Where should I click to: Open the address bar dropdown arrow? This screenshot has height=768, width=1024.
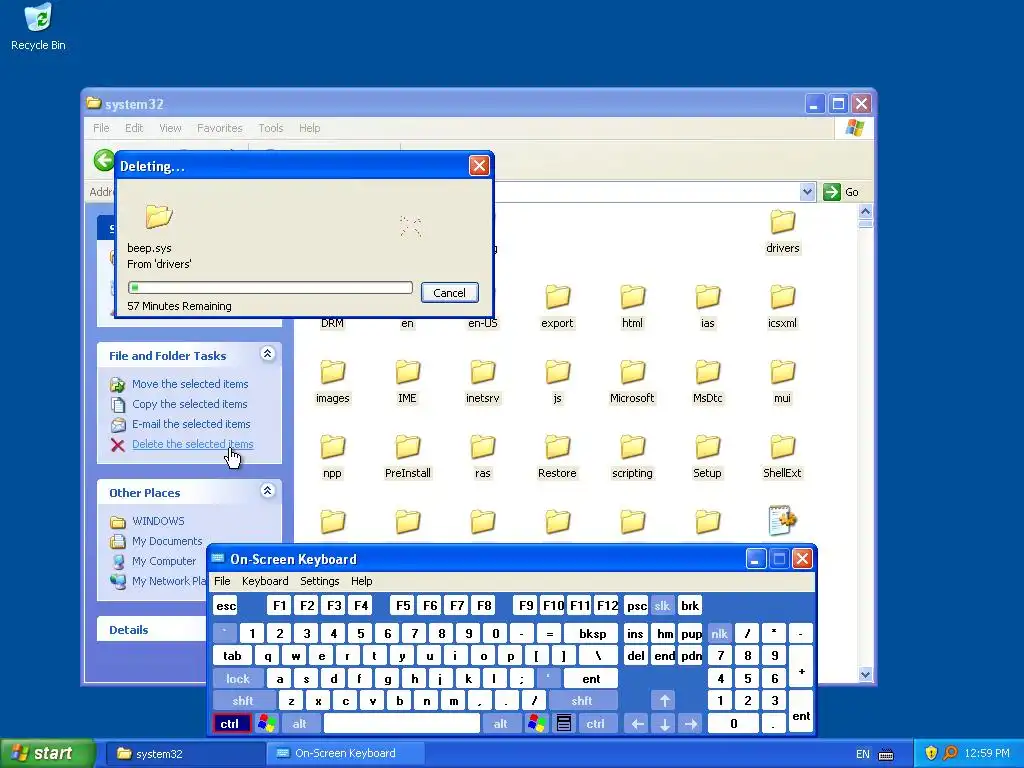point(807,192)
